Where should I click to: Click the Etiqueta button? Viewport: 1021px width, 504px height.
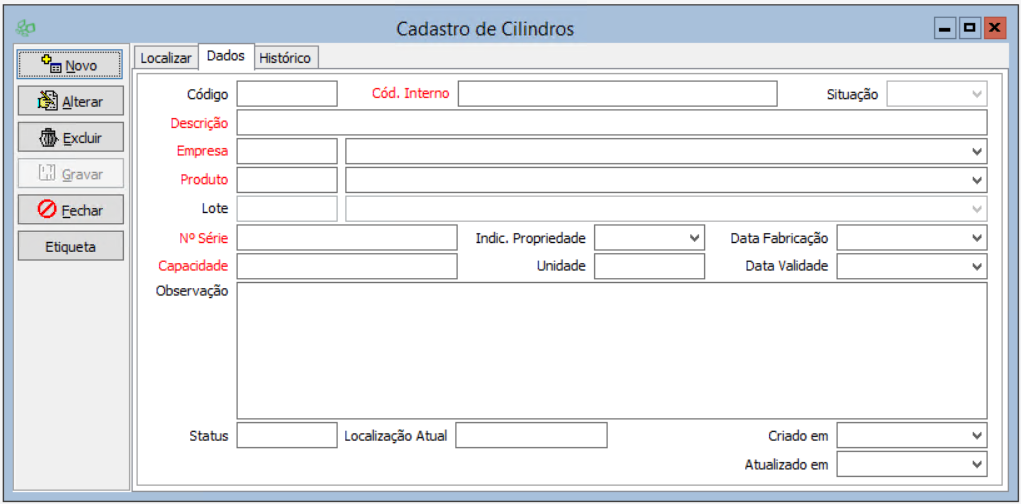click(x=70, y=246)
